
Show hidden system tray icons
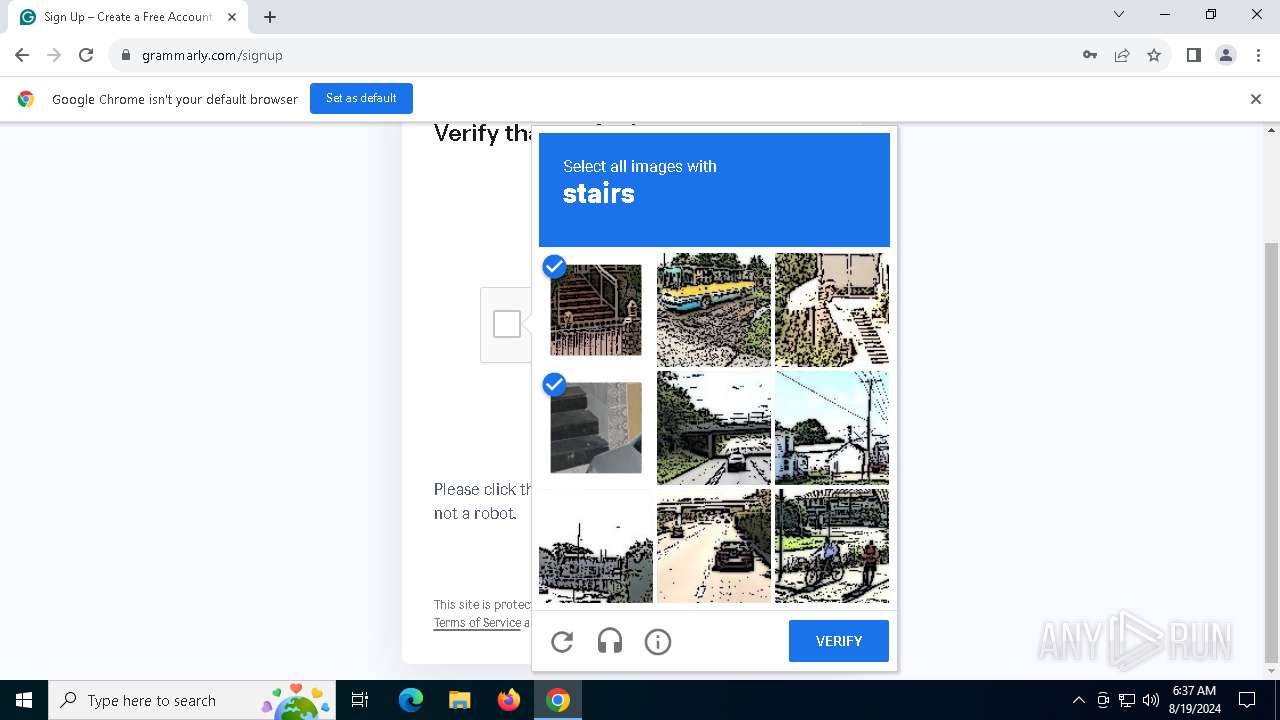(1078, 700)
